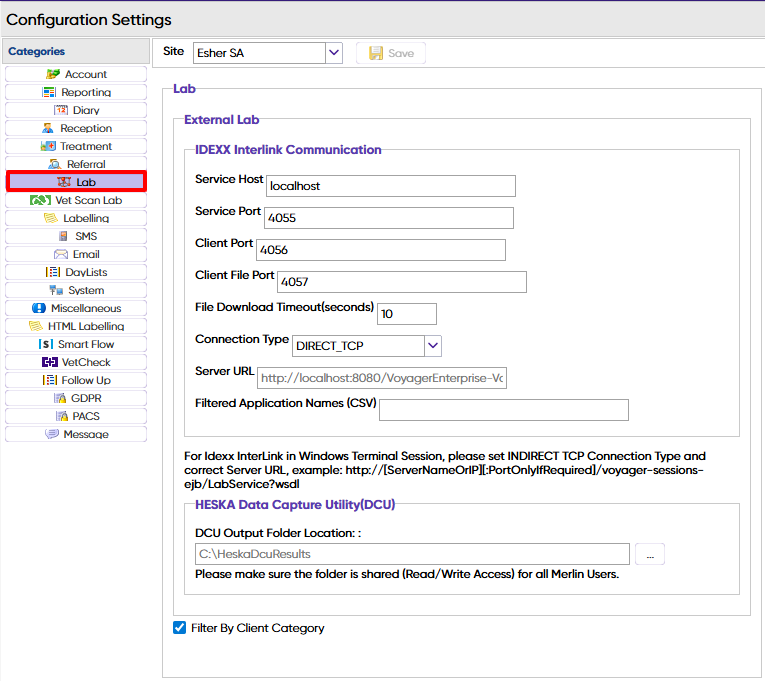
Task: Open the Site dropdown
Action: point(333,53)
